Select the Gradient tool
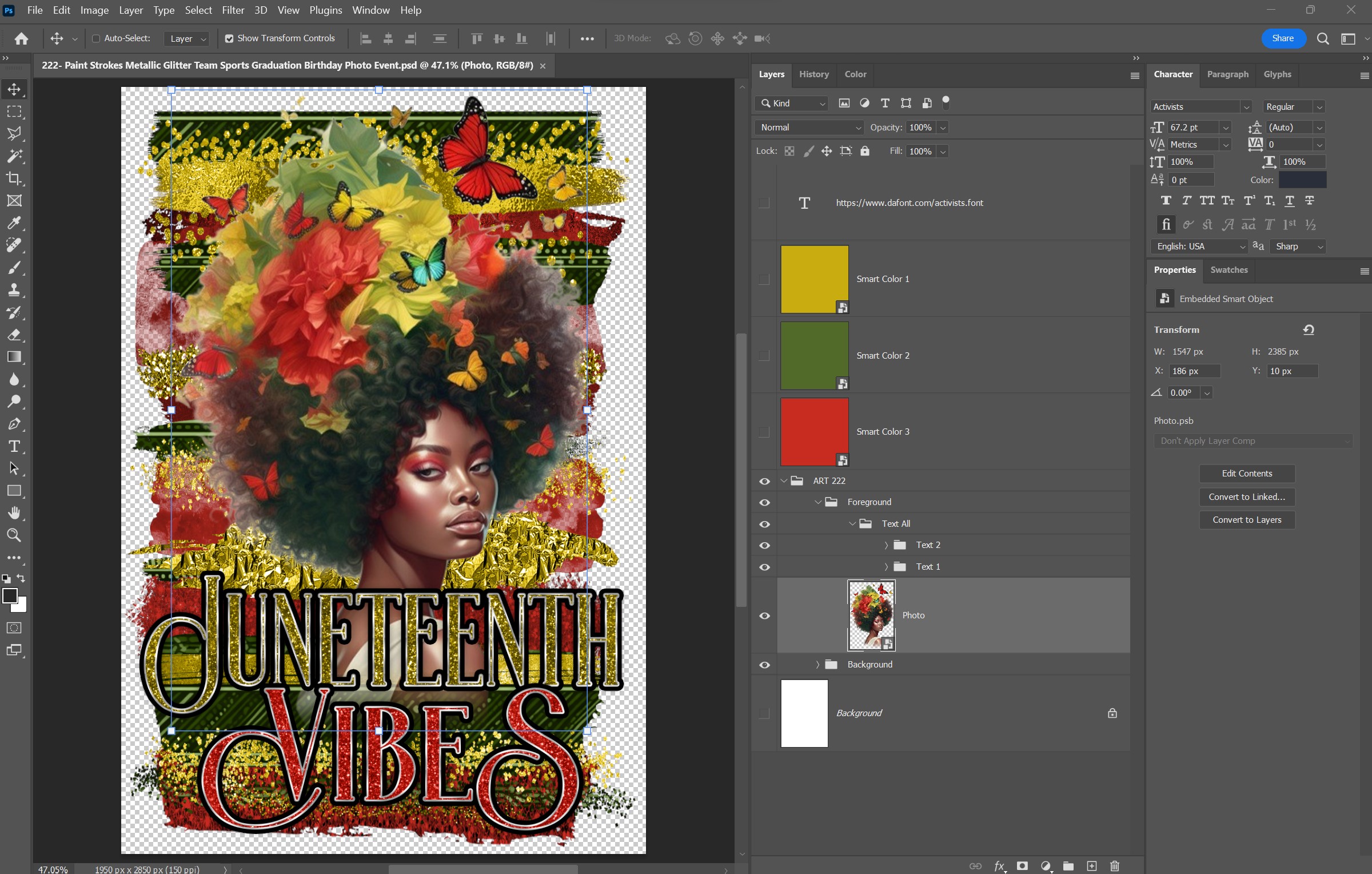This screenshot has height=874, width=1372. (x=14, y=357)
